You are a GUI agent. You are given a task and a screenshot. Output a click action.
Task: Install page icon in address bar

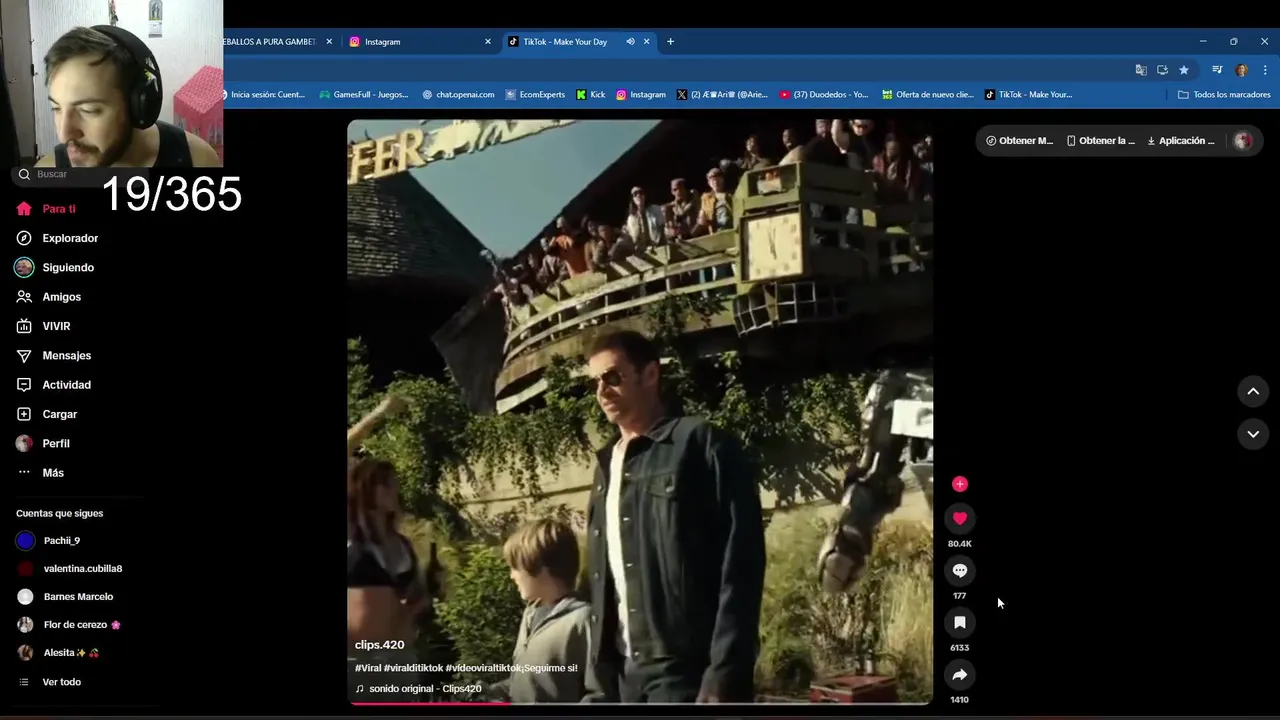coord(1162,70)
